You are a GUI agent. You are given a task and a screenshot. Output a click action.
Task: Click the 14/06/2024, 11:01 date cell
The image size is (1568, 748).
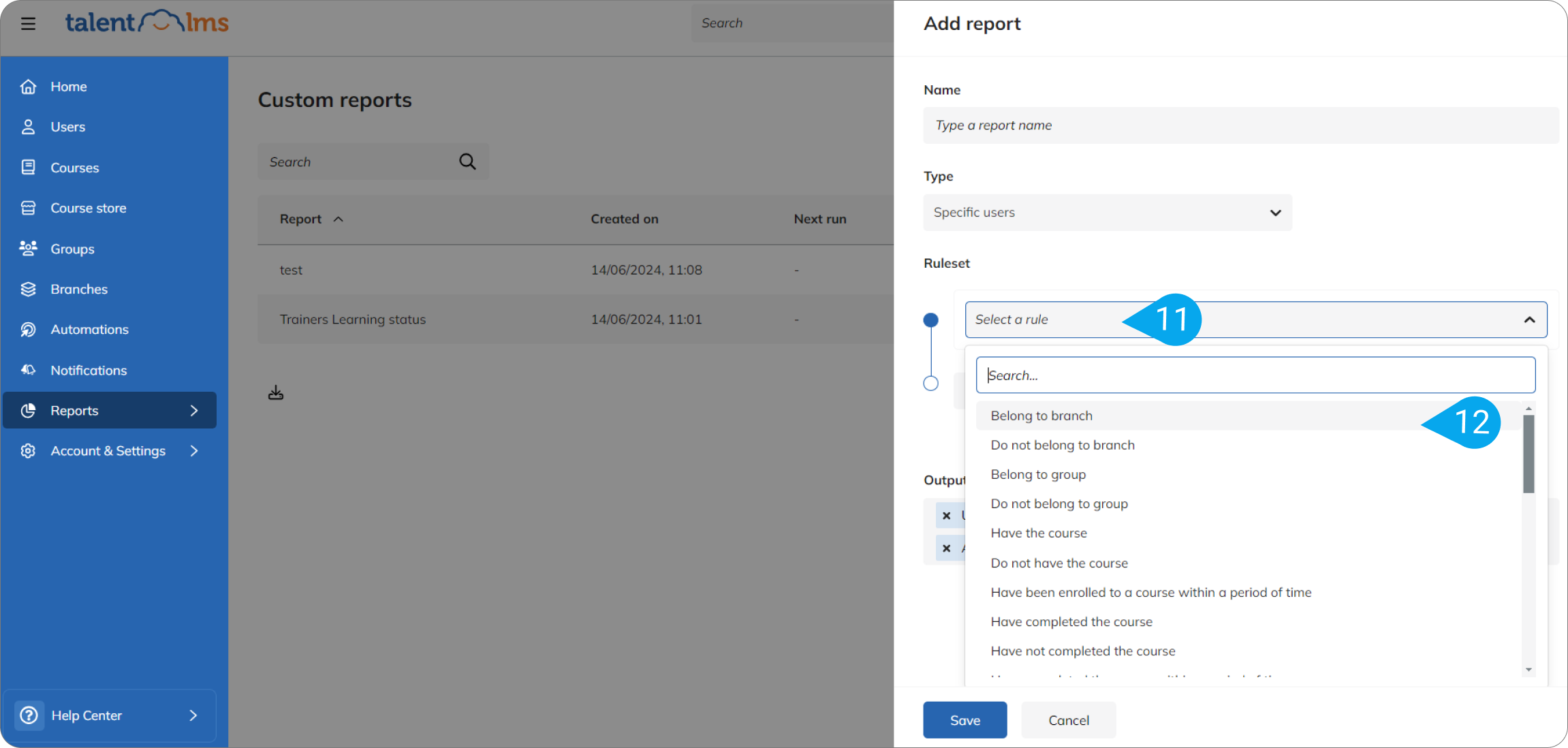click(646, 320)
